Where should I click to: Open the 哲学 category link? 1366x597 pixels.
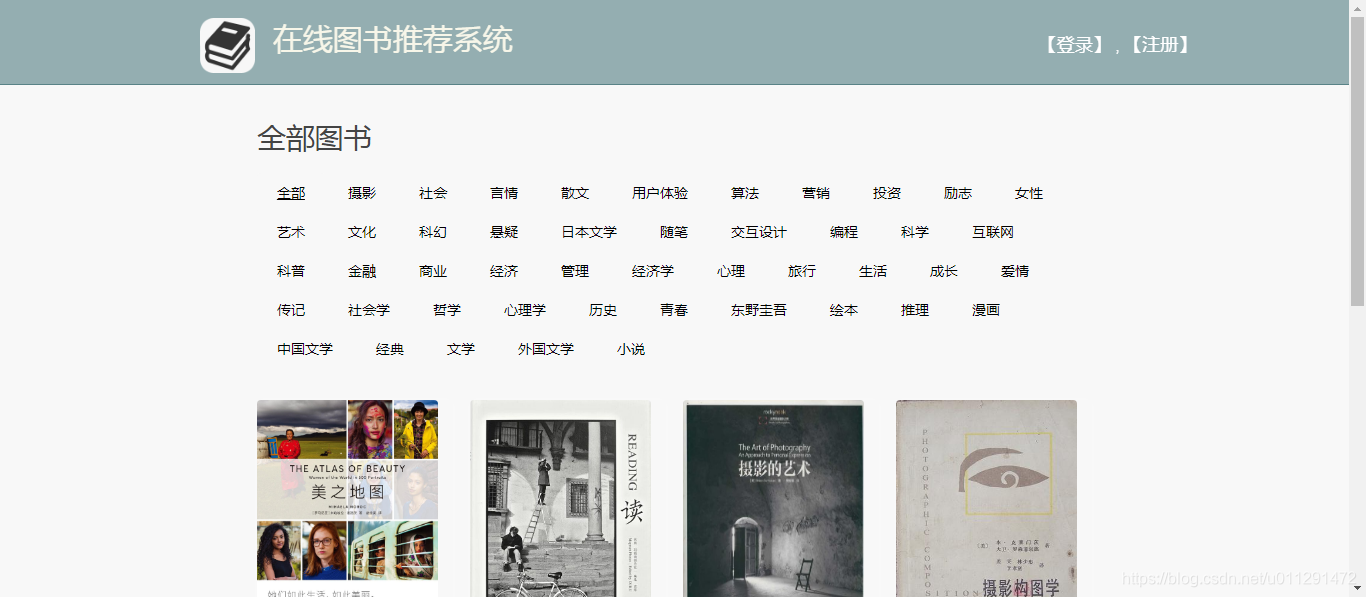coord(447,310)
